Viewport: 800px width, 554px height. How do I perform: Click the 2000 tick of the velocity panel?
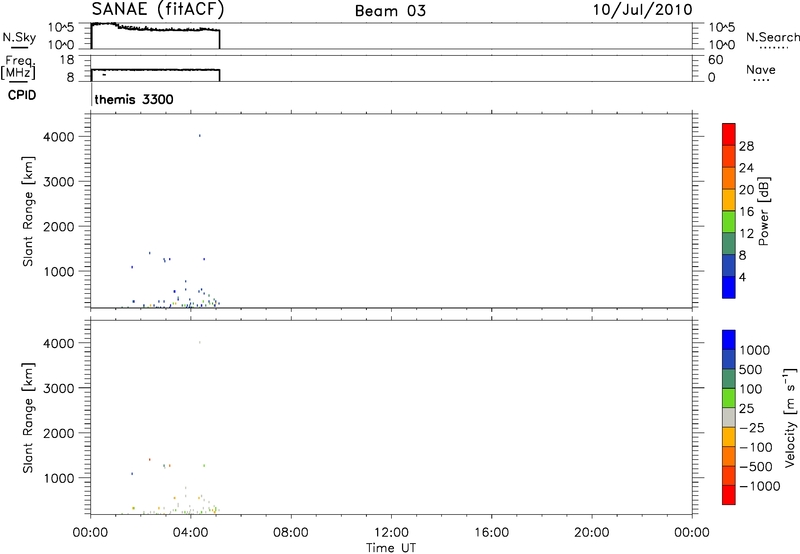pos(59,433)
